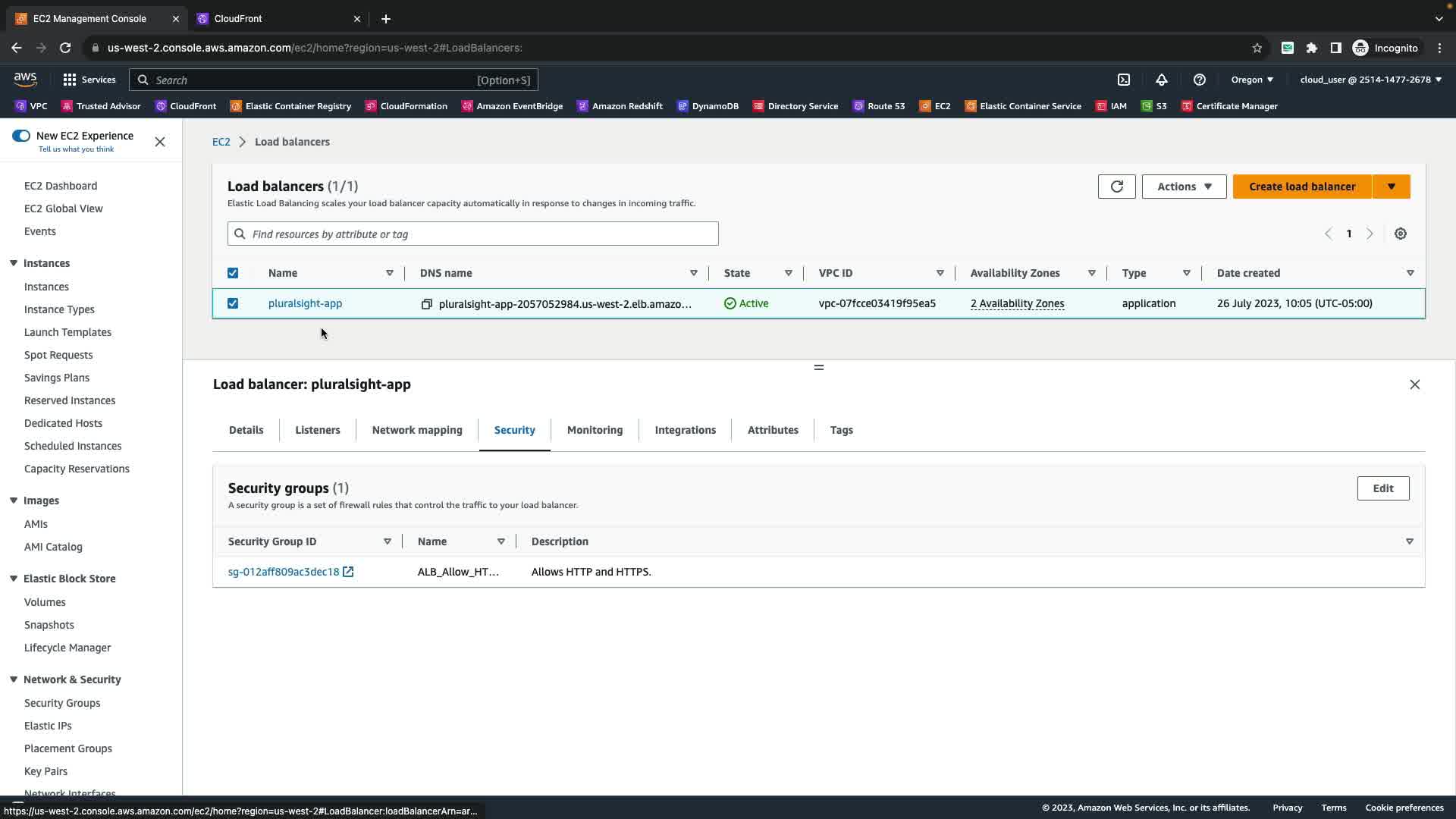Click Edit security groups button
The width and height of the screenshot is (1456, 819).
[1382, 488]
